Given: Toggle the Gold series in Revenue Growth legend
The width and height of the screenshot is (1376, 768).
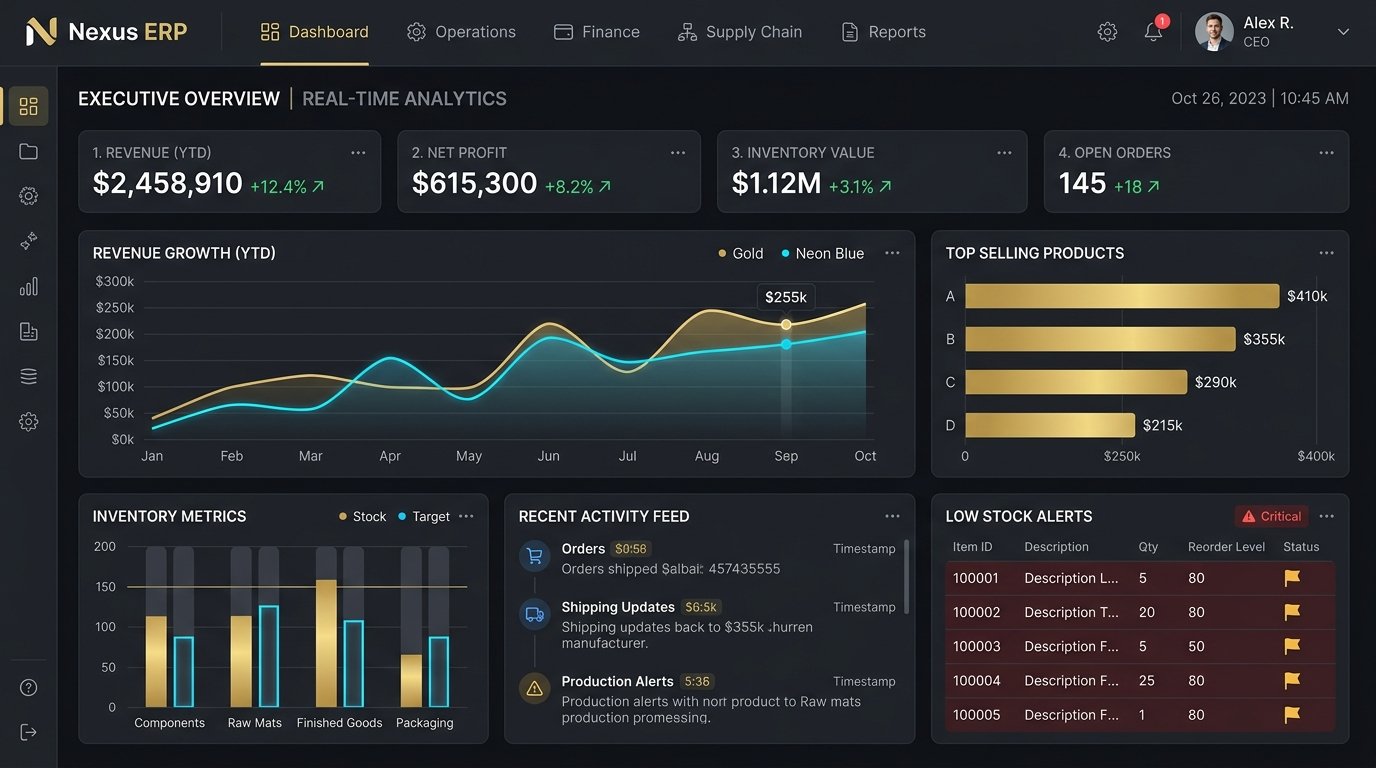Looking at the screenshot, I should [741, 254].
